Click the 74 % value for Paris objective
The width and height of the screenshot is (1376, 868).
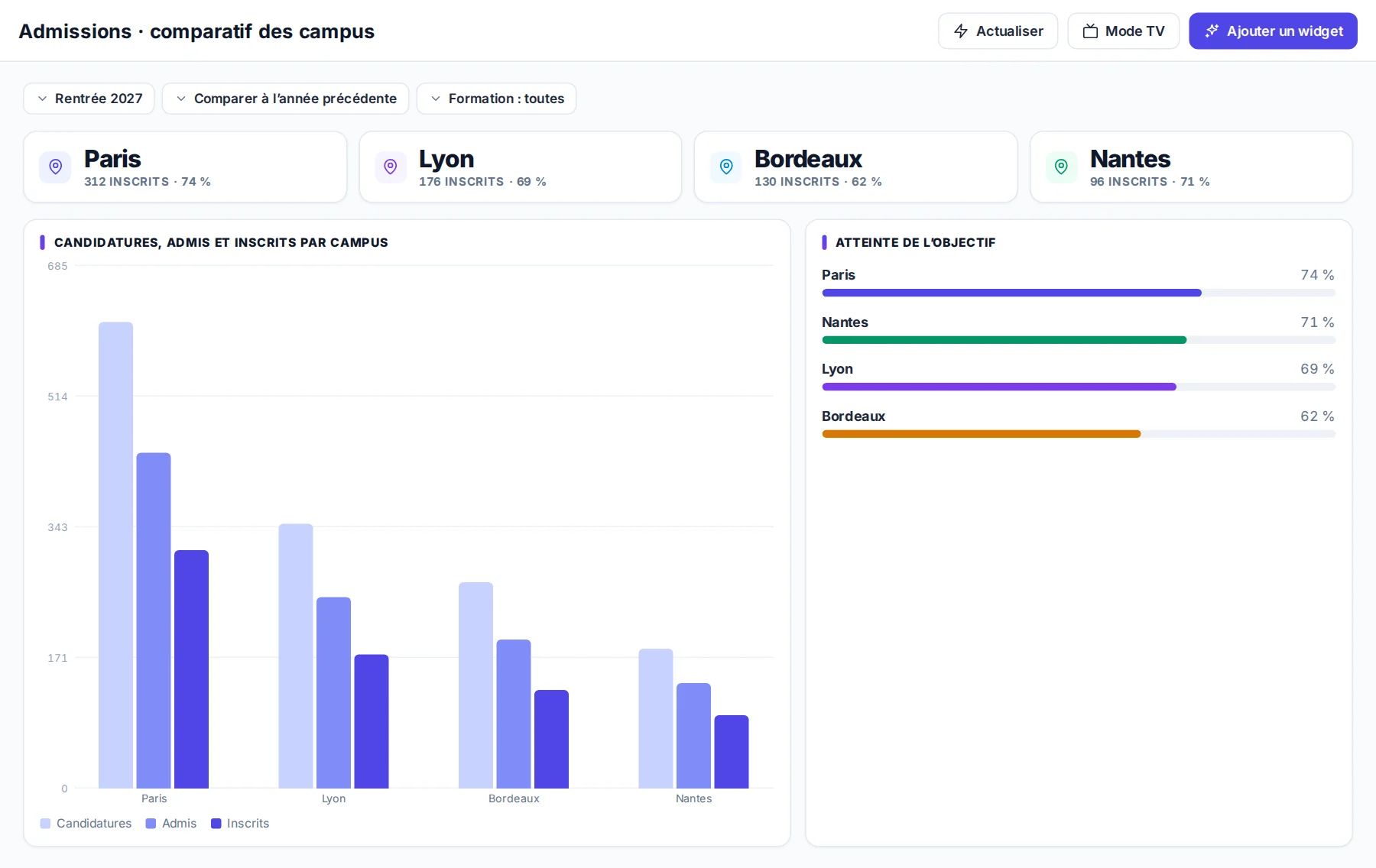1317,275
